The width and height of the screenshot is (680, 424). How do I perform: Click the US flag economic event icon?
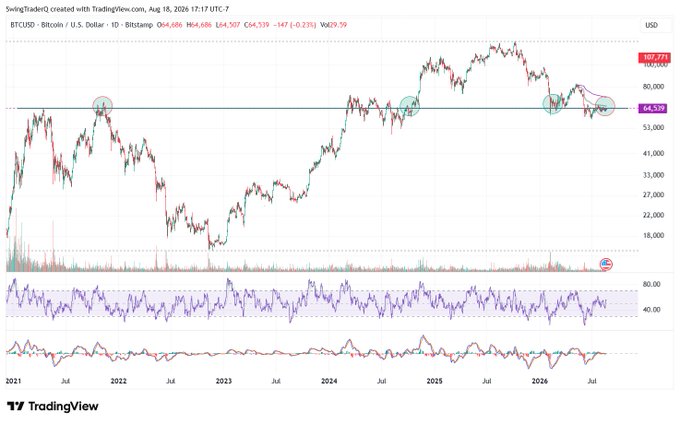pos(605,264)
